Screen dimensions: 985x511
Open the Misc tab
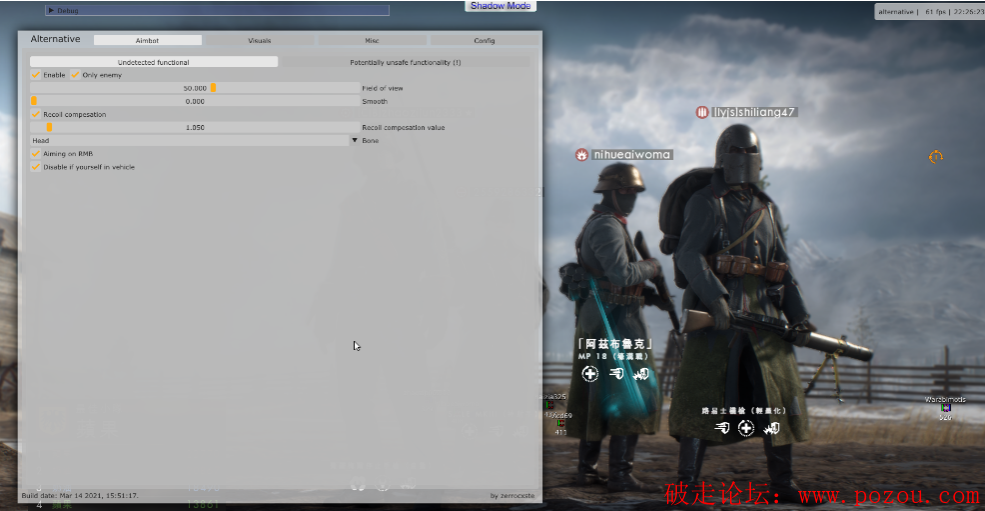coord(372,40)
